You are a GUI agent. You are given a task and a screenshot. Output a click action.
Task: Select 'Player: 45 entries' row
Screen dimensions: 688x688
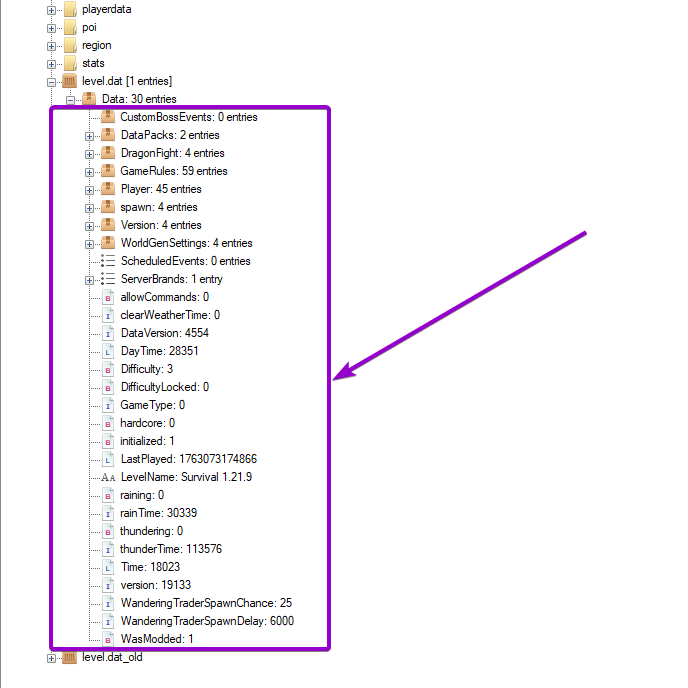point(161,189)
